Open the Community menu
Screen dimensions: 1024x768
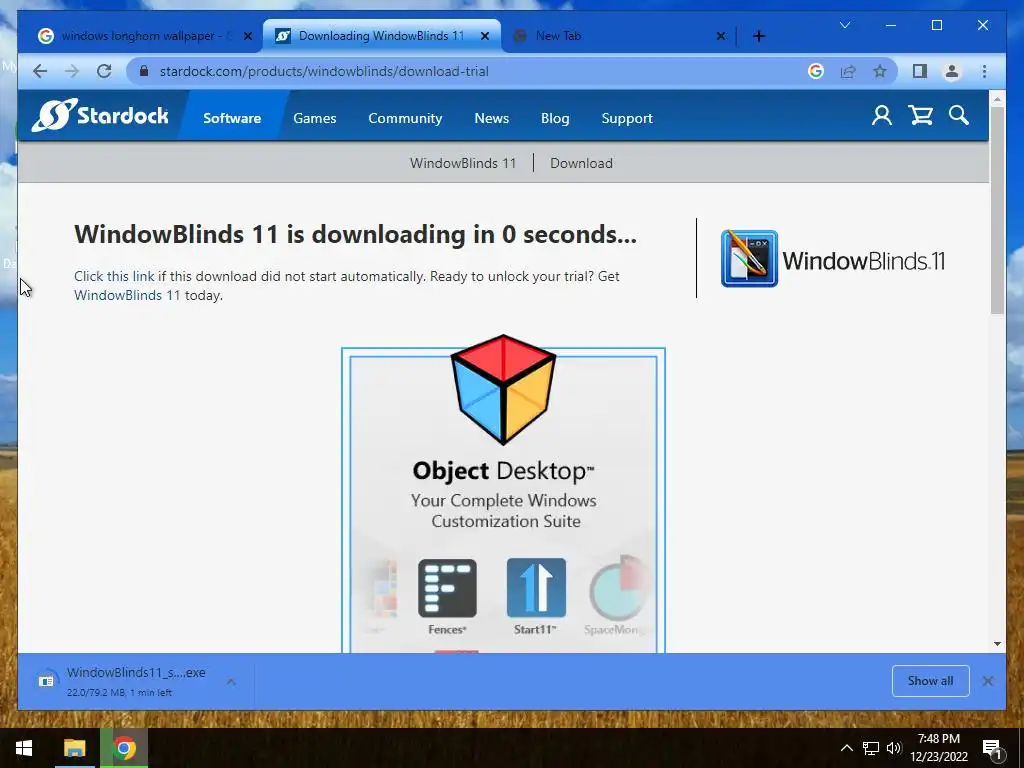(405, 118)
